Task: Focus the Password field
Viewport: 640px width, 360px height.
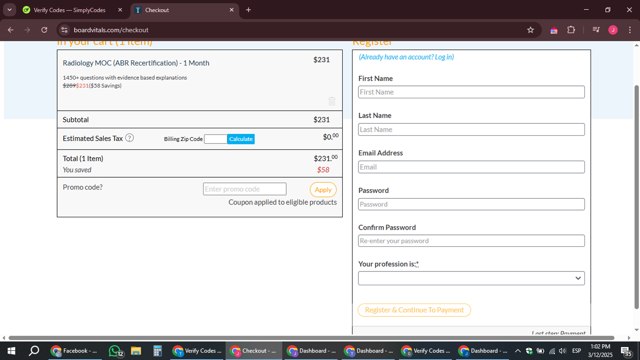Action: 471,204
